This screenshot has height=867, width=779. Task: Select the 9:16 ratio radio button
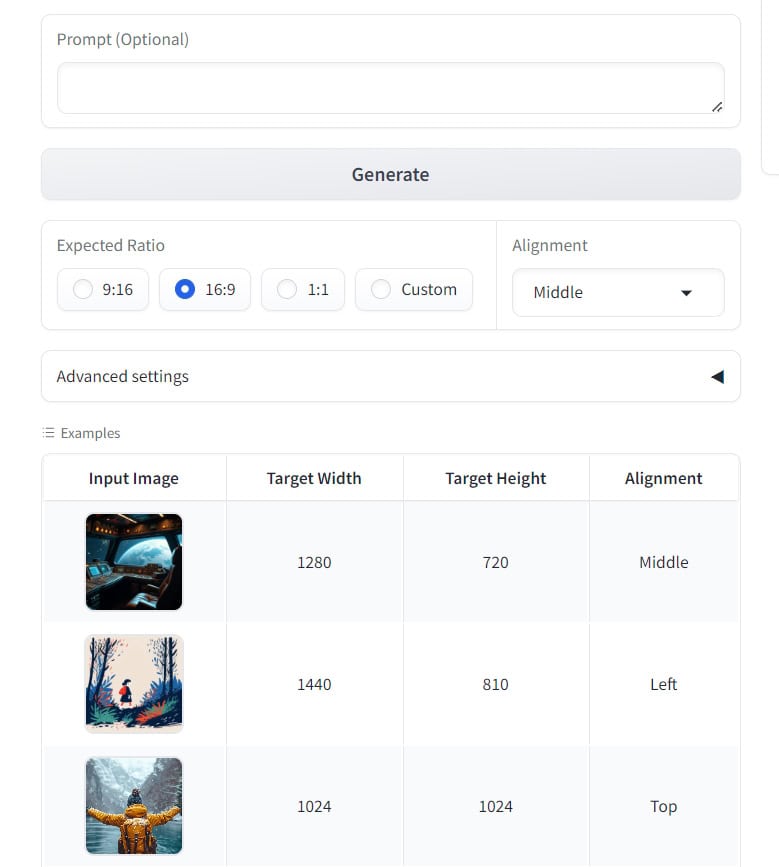click(84, 290)
